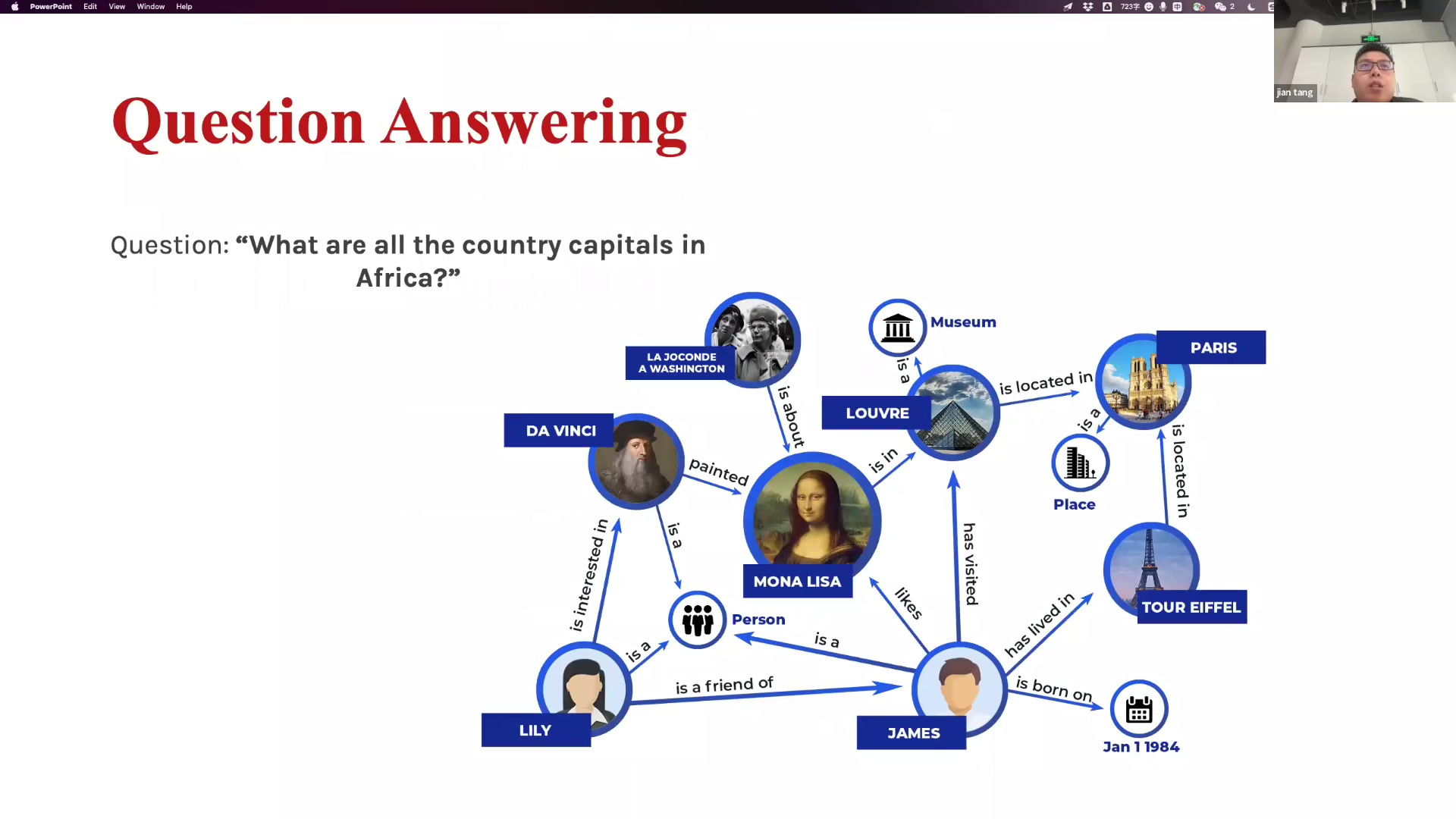The width and height of the screenshot is (1456, 819).
Task: Click the James avatar icon
Action: (x=959, y=689)
